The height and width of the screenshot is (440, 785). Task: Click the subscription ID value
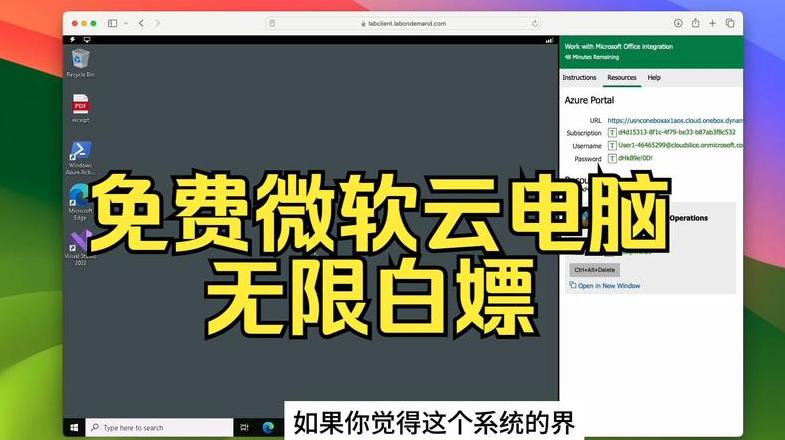[x=677, y=132]
